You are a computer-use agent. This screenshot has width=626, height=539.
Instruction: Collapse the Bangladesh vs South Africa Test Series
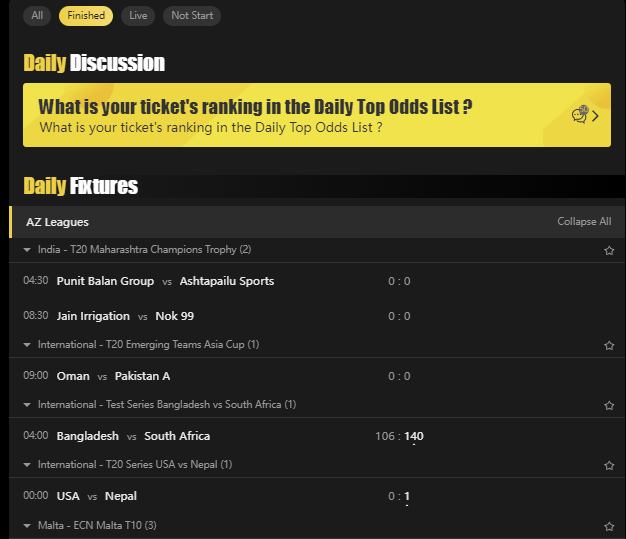[x=27, y=405]
